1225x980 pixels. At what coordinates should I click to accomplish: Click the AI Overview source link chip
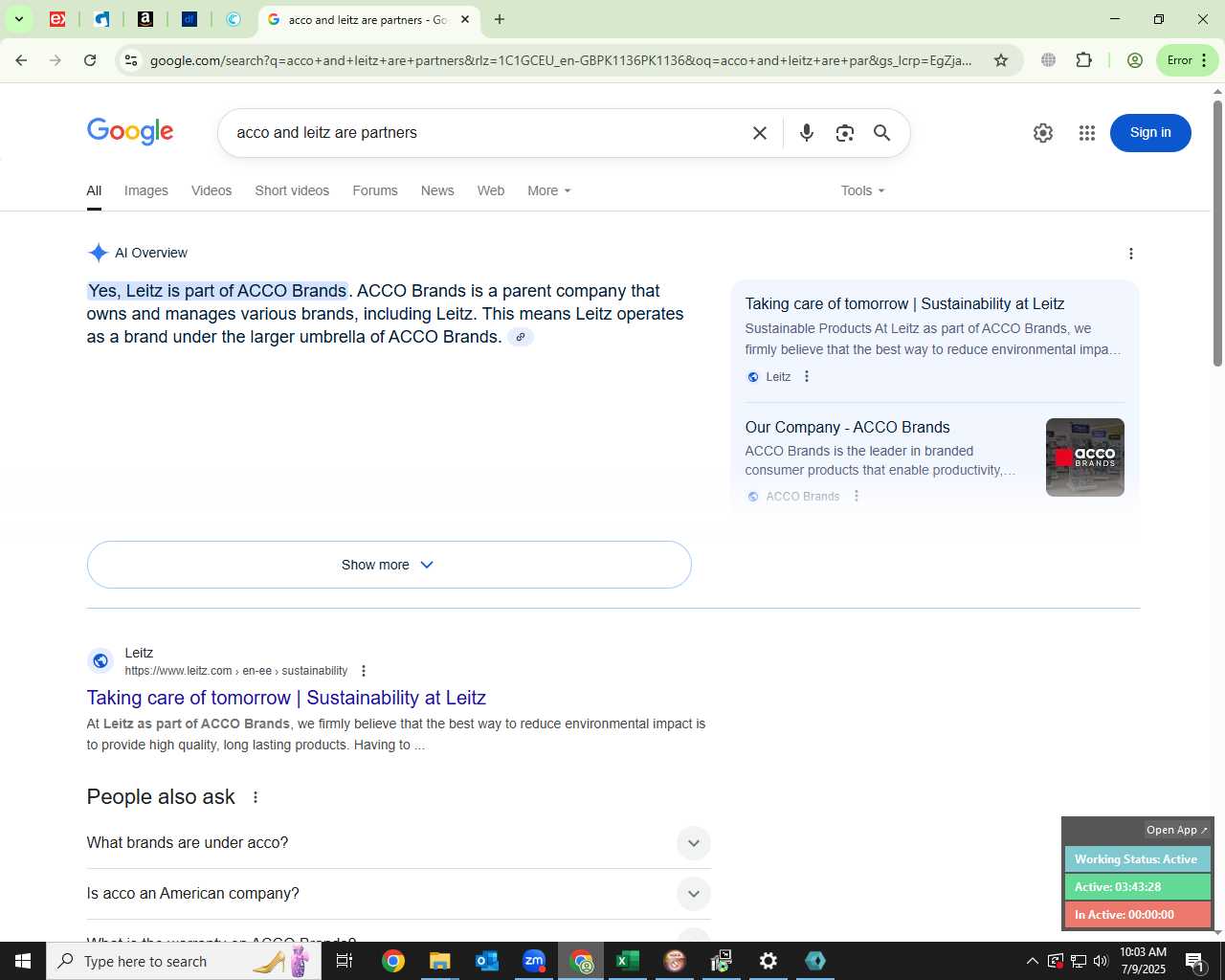pyautogui.click(x=521, y=337)
